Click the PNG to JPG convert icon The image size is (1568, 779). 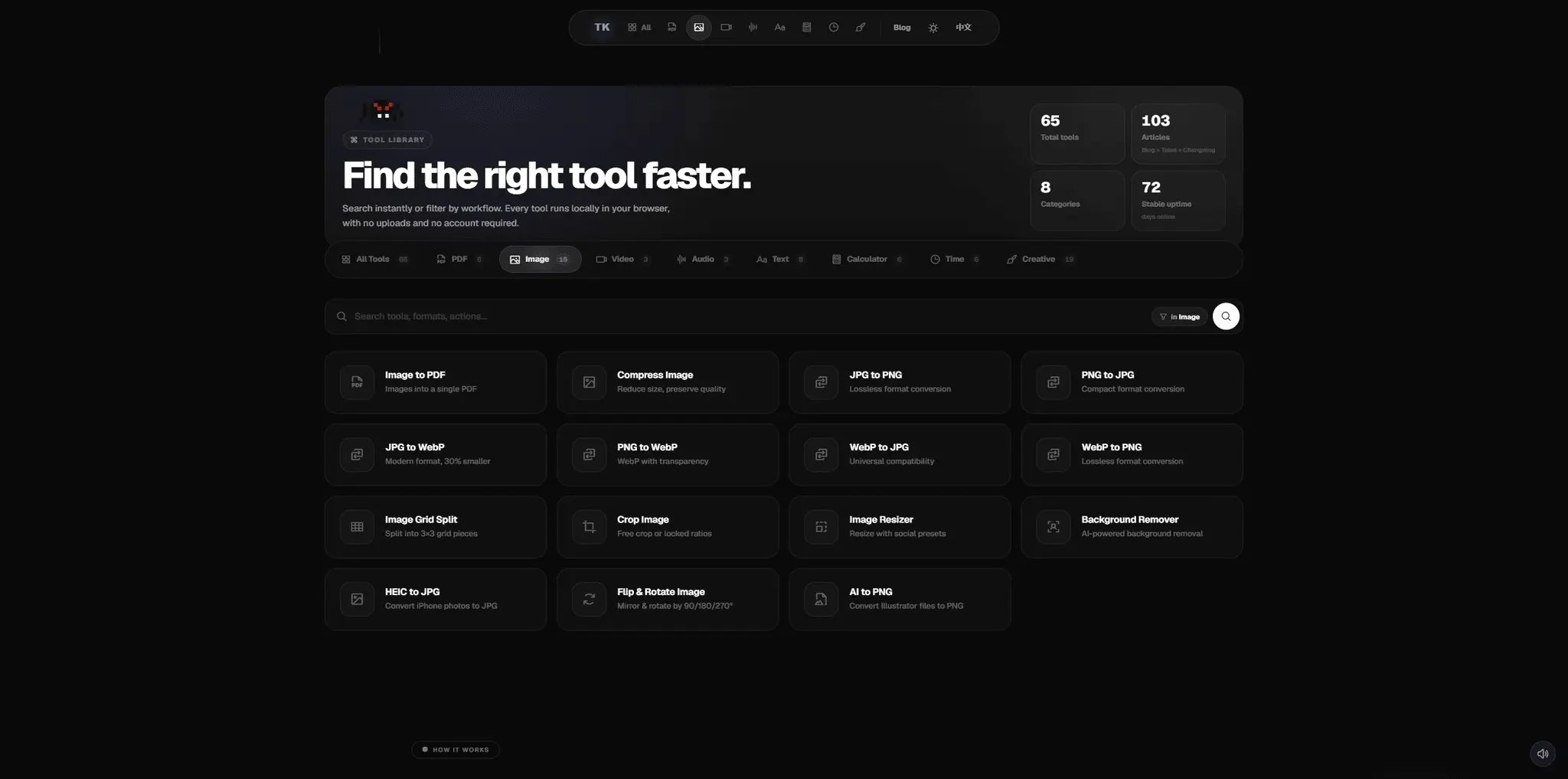click(x=1053, y=382)
